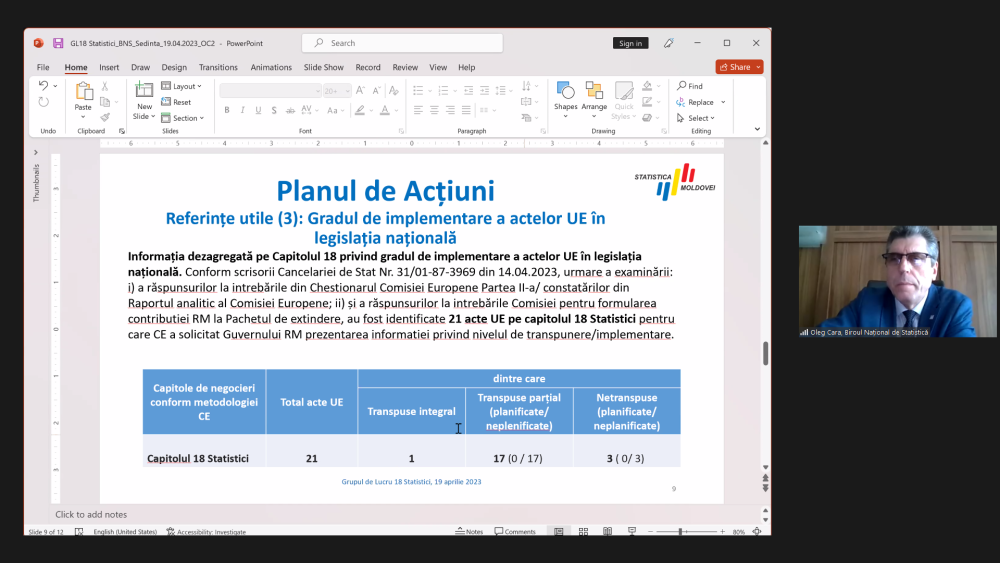
Task: Toggle align right paragraph
Action: pyautogui.click(x=450, y=110)
